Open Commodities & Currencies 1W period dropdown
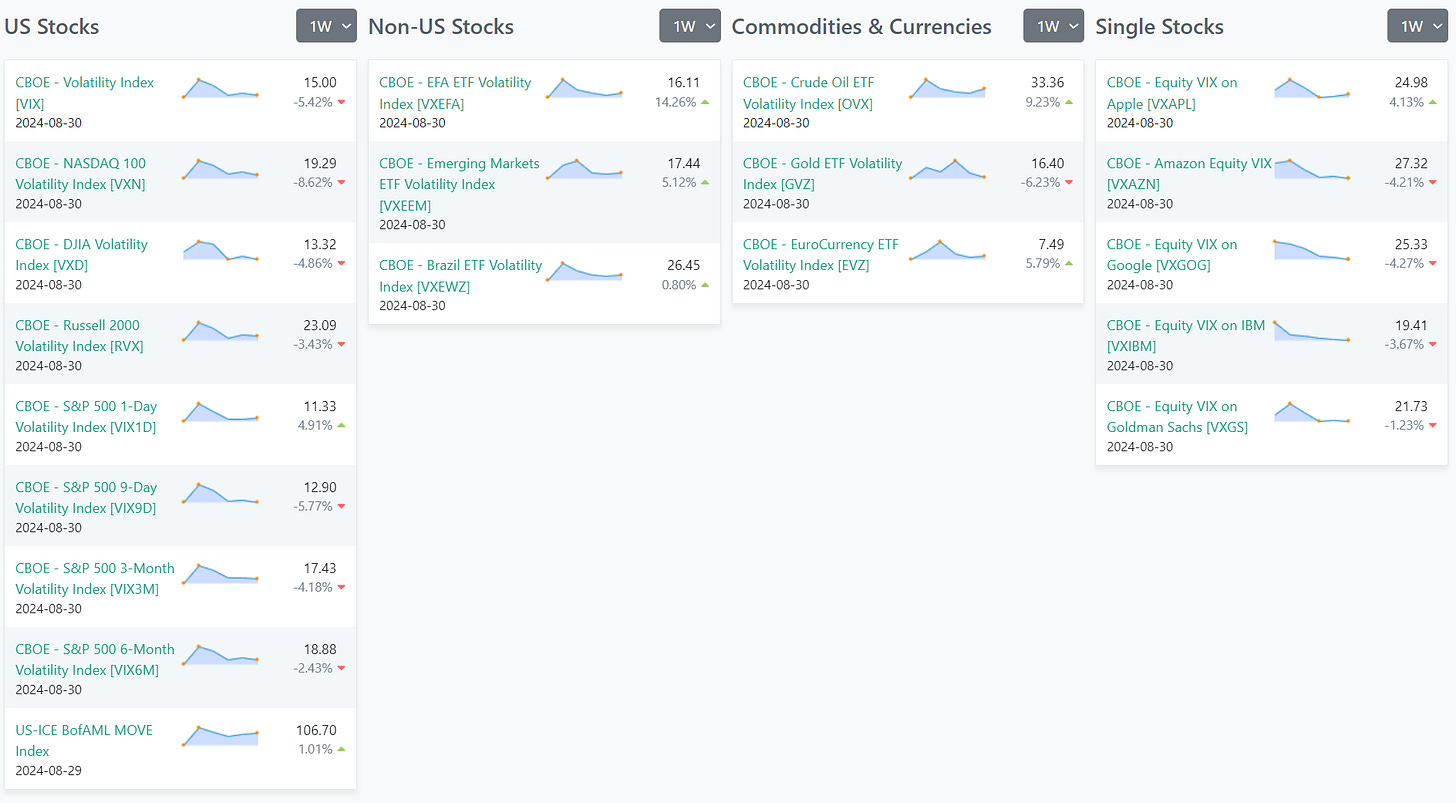The width and height of the screenshot is (1456, 803). click(x=1054, y=26)
